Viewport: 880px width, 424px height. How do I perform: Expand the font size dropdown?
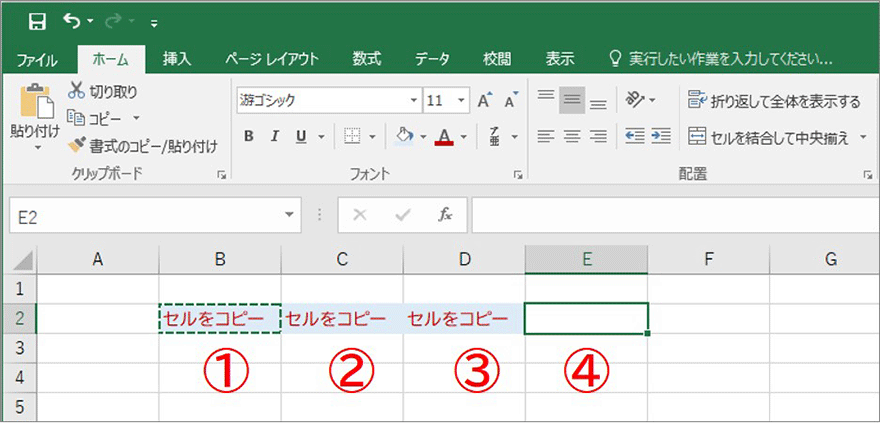[461, 101]
